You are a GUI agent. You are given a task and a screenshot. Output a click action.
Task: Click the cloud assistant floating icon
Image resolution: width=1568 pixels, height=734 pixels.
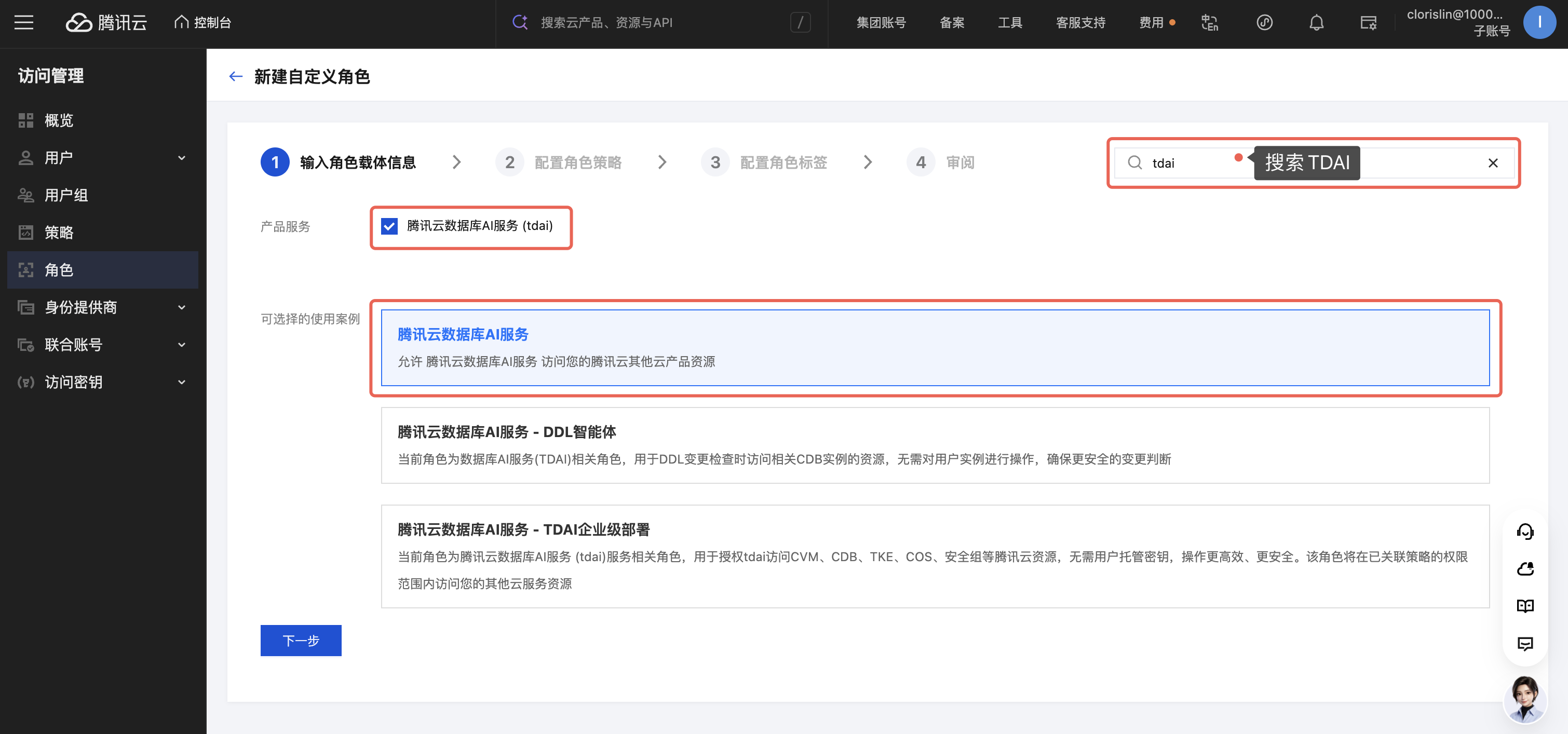click(1525, 568)
